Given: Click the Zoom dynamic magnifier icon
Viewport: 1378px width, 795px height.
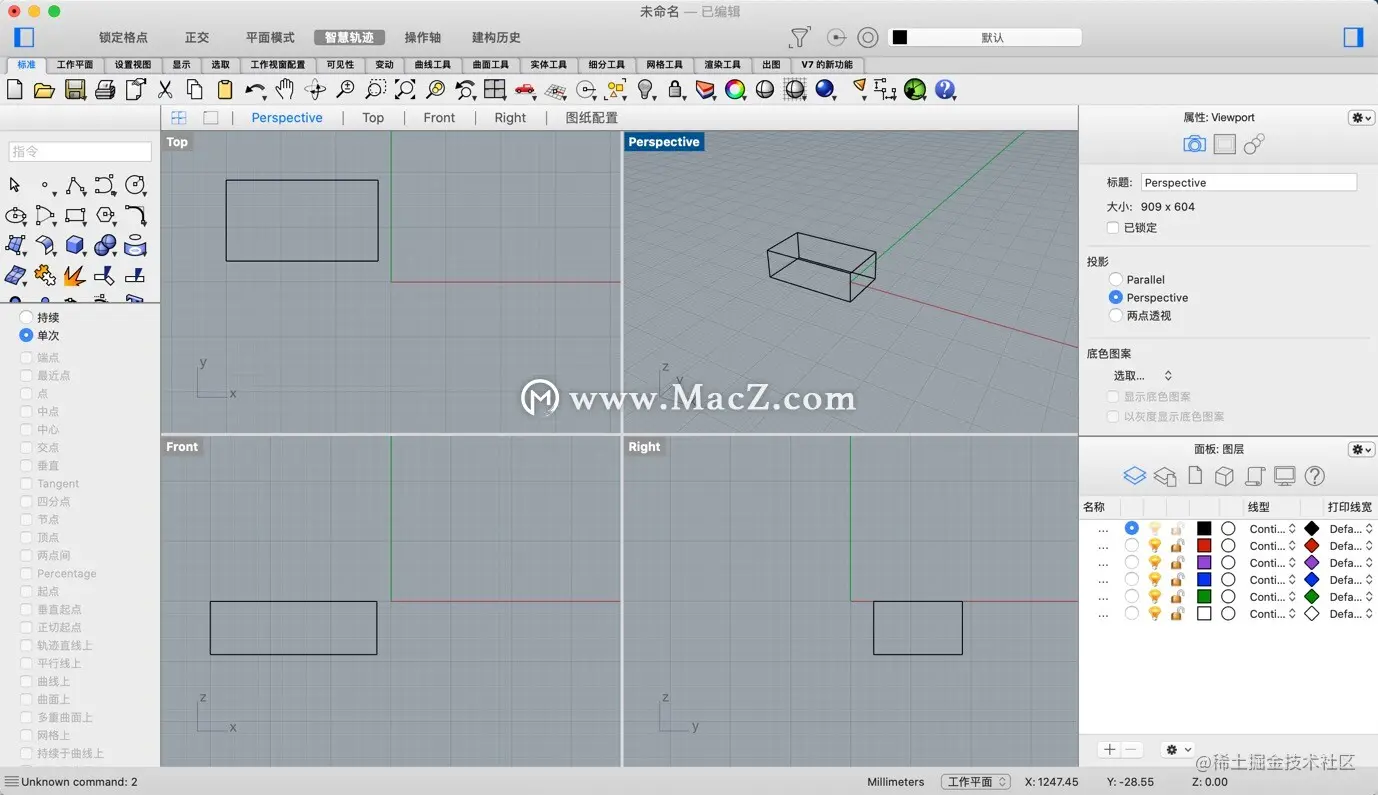Looking at the screenshot, I should [x=345, y=90].
